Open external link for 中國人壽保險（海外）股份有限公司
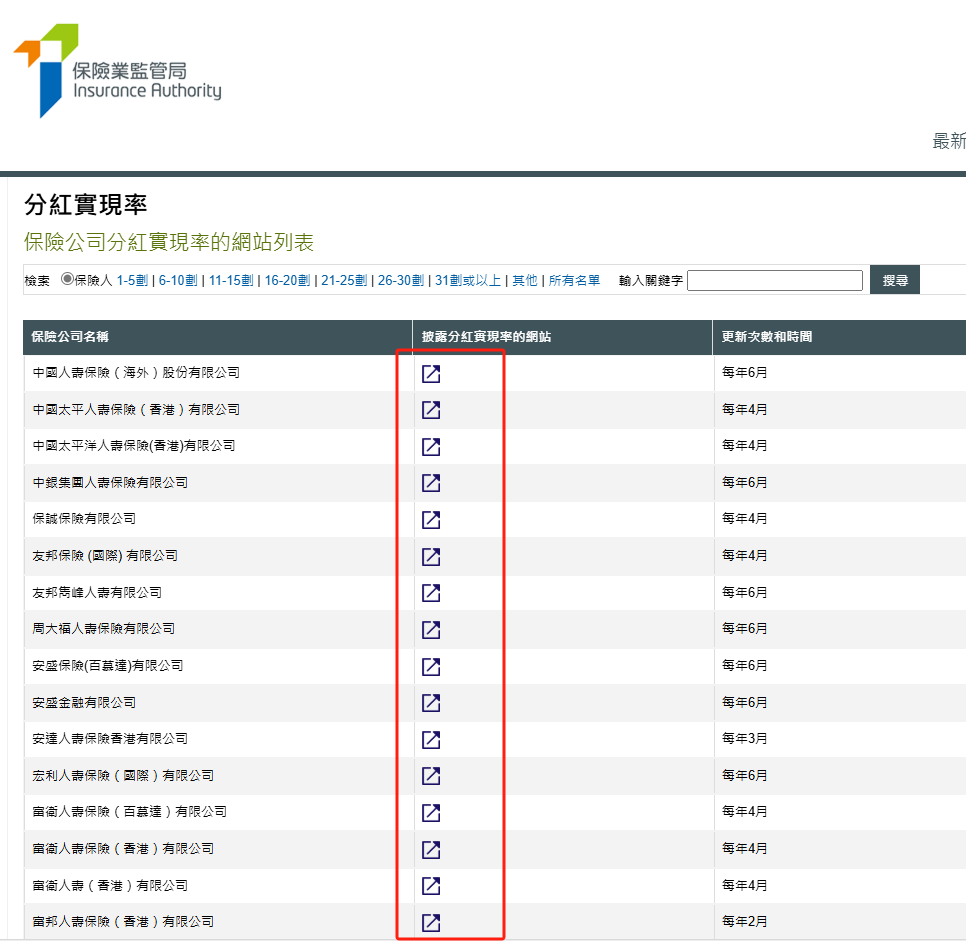The image size is (966, 941). [x=431, y=374]
